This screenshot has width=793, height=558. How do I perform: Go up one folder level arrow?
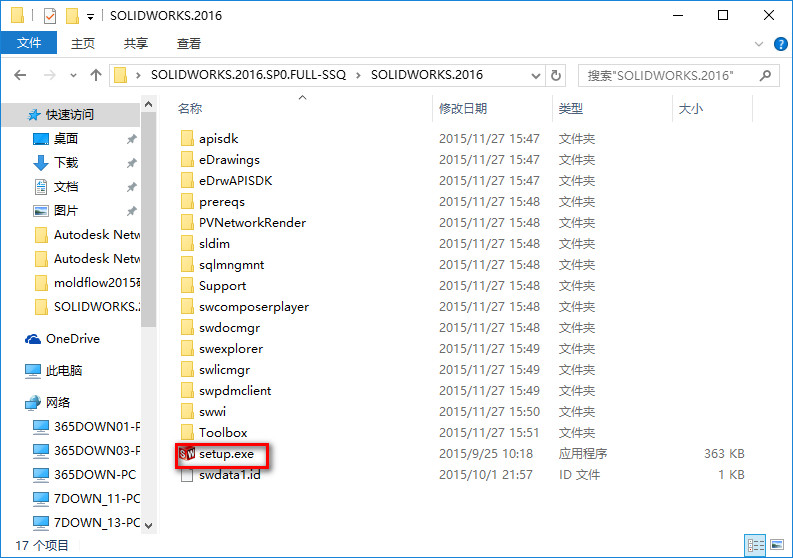96,75
